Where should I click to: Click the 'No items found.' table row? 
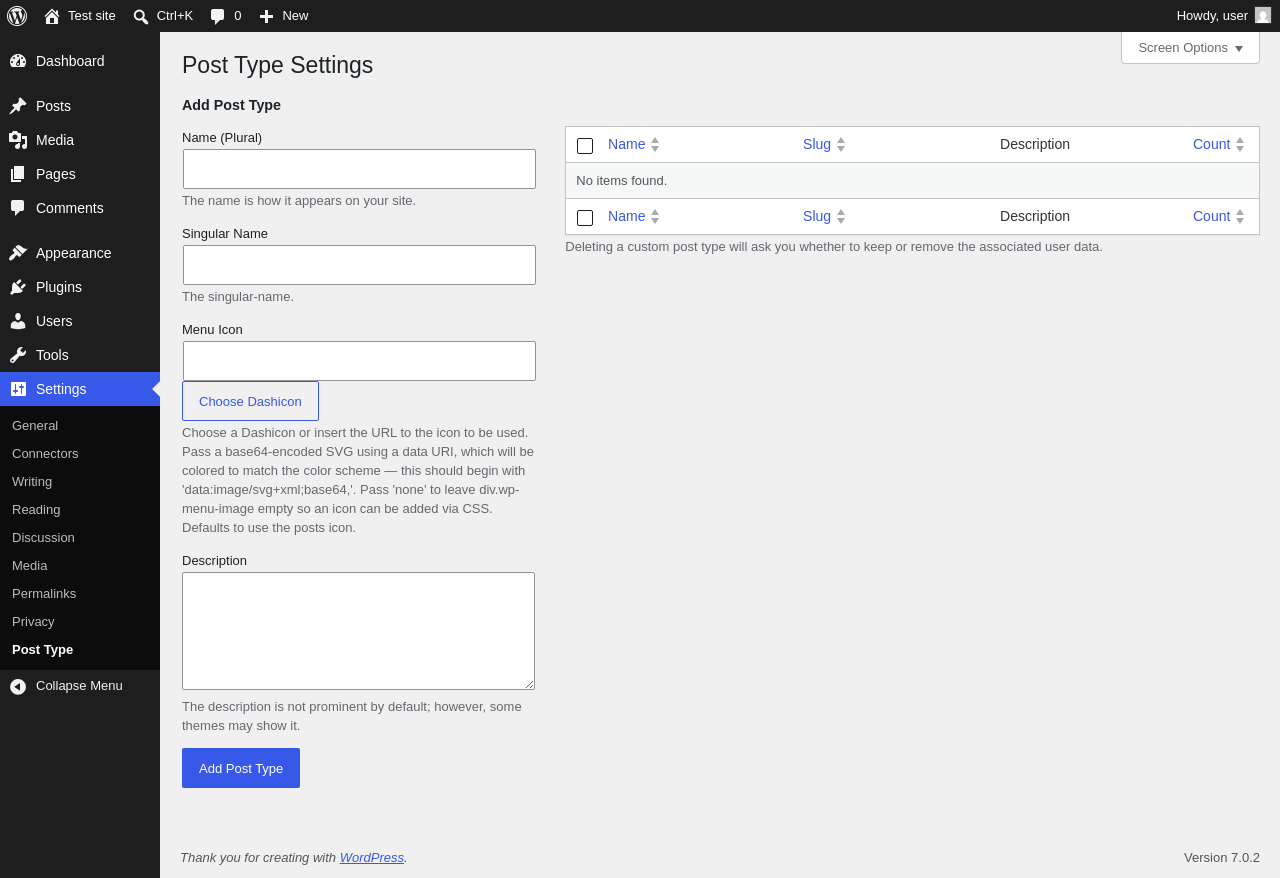click(912, 181)
